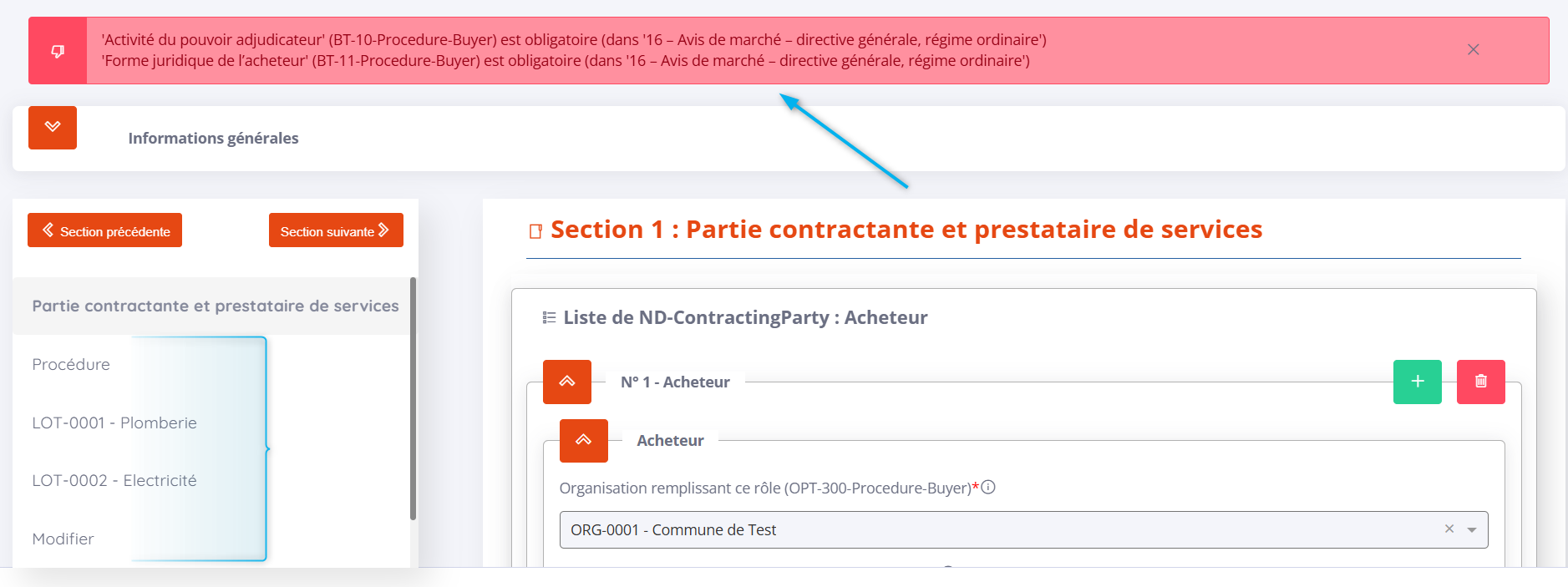Open the organisation dropdown arrow
This screenshot has width=1568, height=587.
click(1472, 530)
